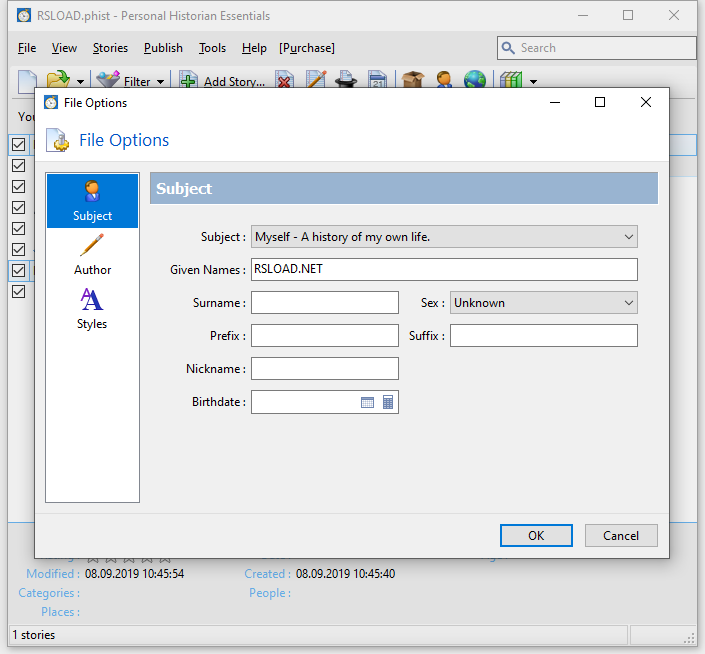Image resolution: width=705 pixels, height=654 pixels.
Task: Select the Subject section in File Options
Action: pyautogui.click(x=92, y=200)
